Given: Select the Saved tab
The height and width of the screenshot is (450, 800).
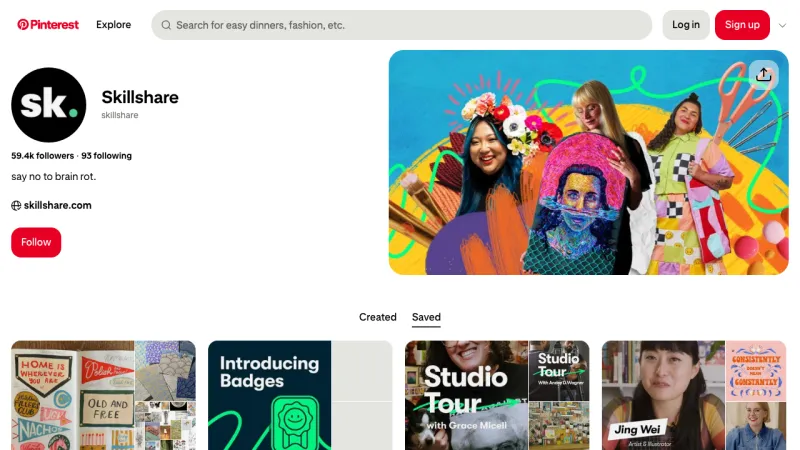Looking at the screenshot, I should [x=426, y=317].
